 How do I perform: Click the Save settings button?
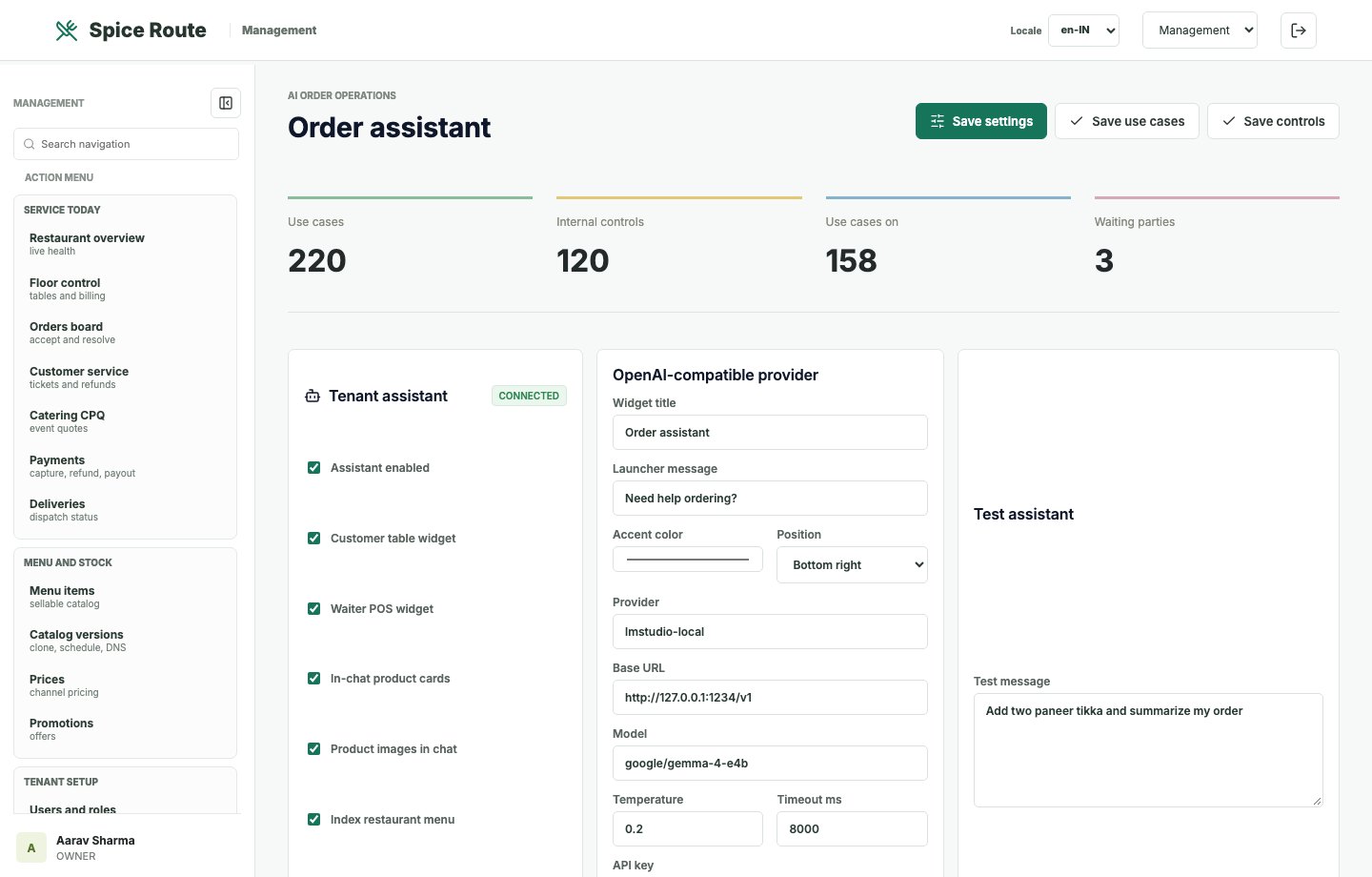[x=981, y=121]
